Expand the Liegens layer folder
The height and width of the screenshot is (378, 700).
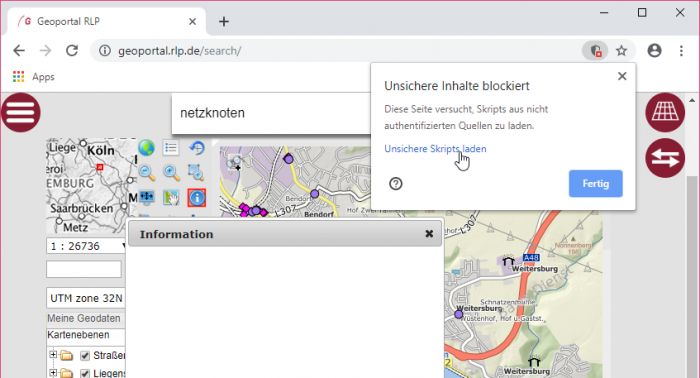point(53,372)
